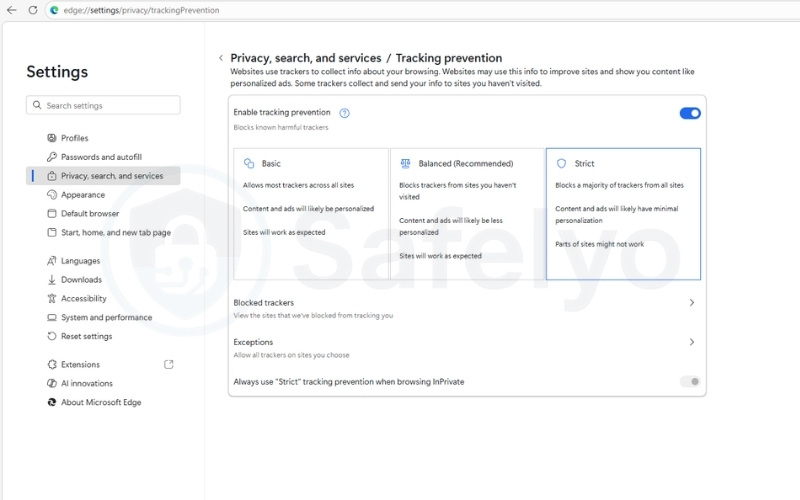The width and height of the screenshot is (800, 500).
Task: Open System and performance settings
Action: point(103,317)
